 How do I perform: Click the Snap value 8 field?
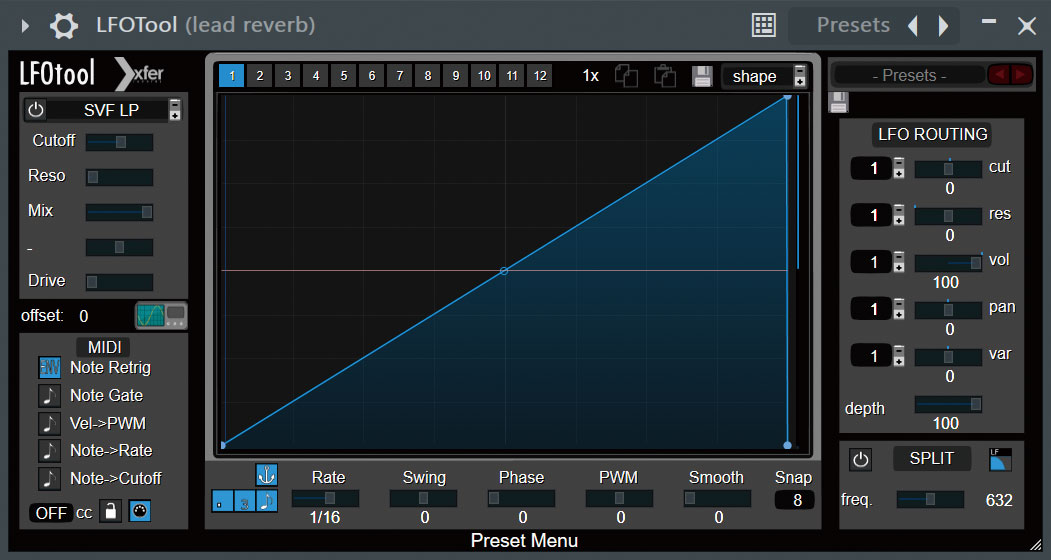[x=795, y=500]
